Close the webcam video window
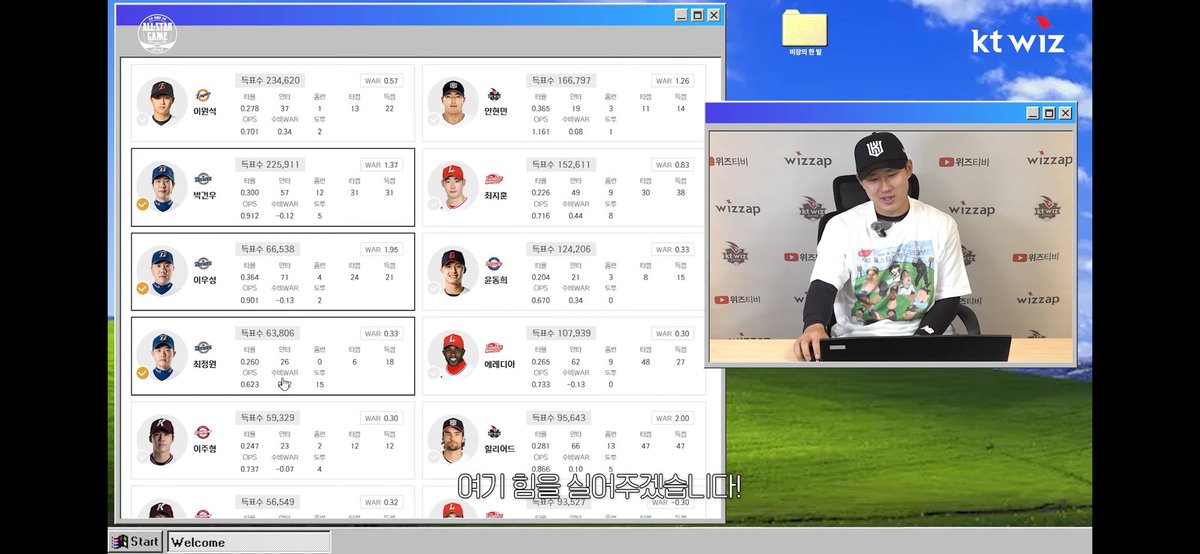Image resolution: width=1200 pixels, height=554 pixels. 1065,114
